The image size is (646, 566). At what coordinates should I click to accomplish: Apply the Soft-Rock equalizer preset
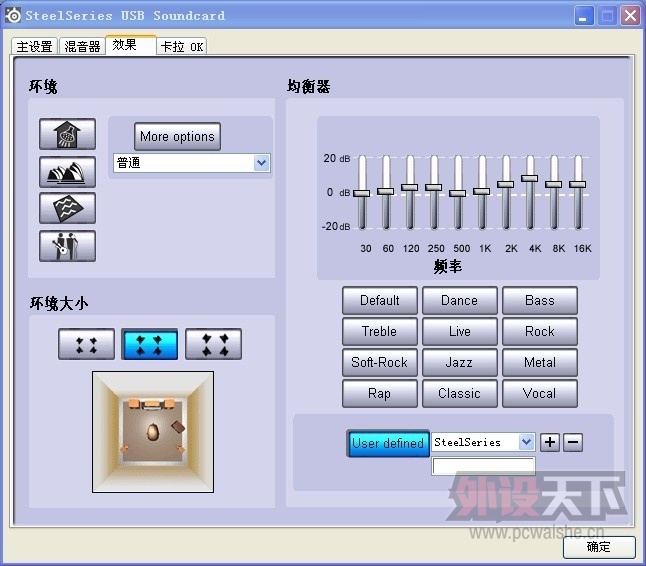(x=379, y=363)
